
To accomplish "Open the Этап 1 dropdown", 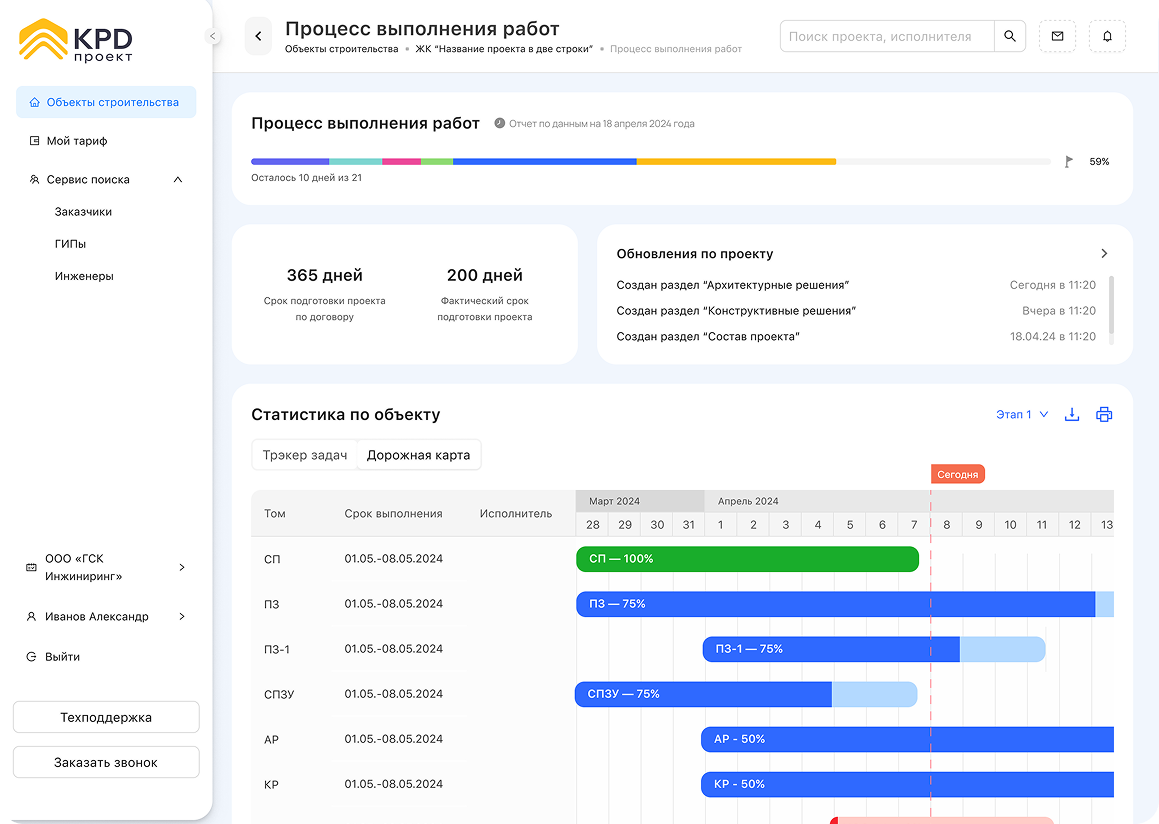I will coord(1022,415).
